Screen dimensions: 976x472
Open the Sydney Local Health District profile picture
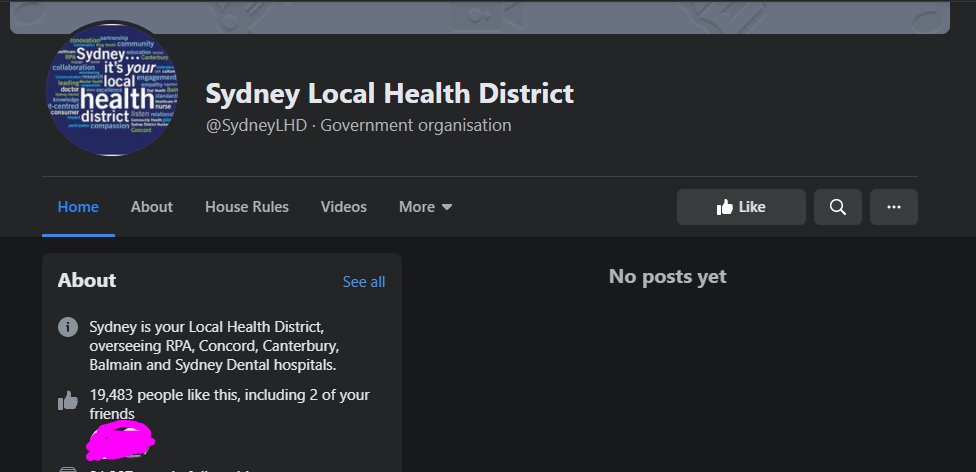[112, 88]
